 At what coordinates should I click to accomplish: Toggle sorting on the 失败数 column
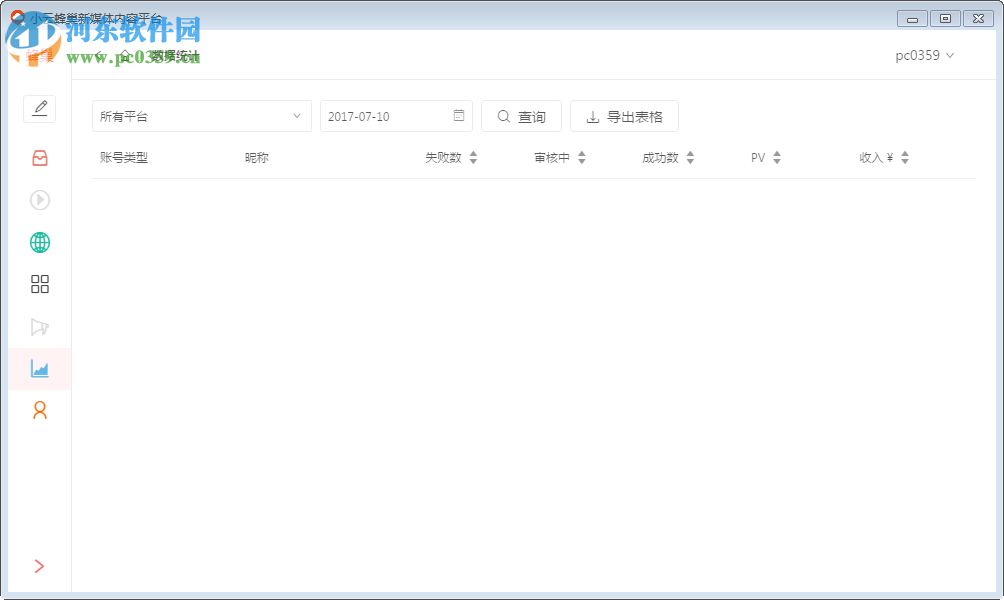473,157
